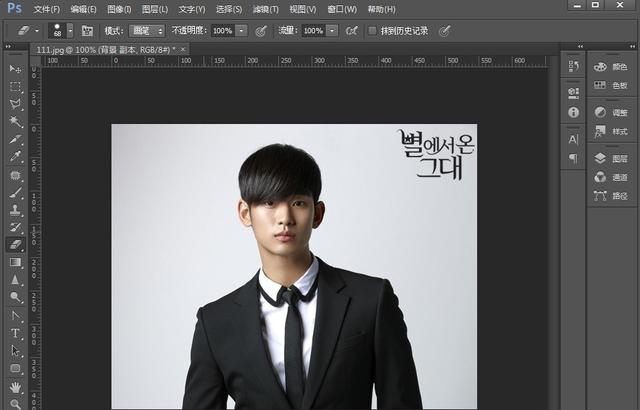The height and width of the screenshot is (410, 640).
Task: Click the 不透明度 100% value field
Action: 223,31
